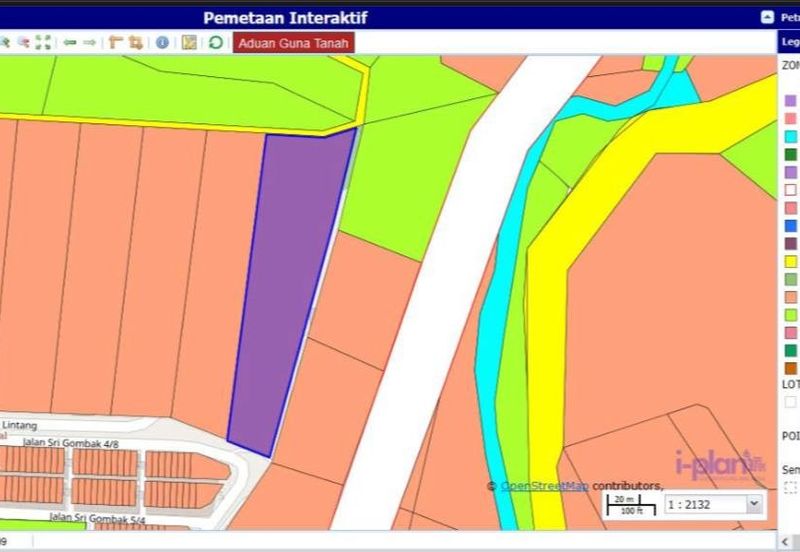
Task: Select the measure distance tool
Action: click(x=115, y=42)
